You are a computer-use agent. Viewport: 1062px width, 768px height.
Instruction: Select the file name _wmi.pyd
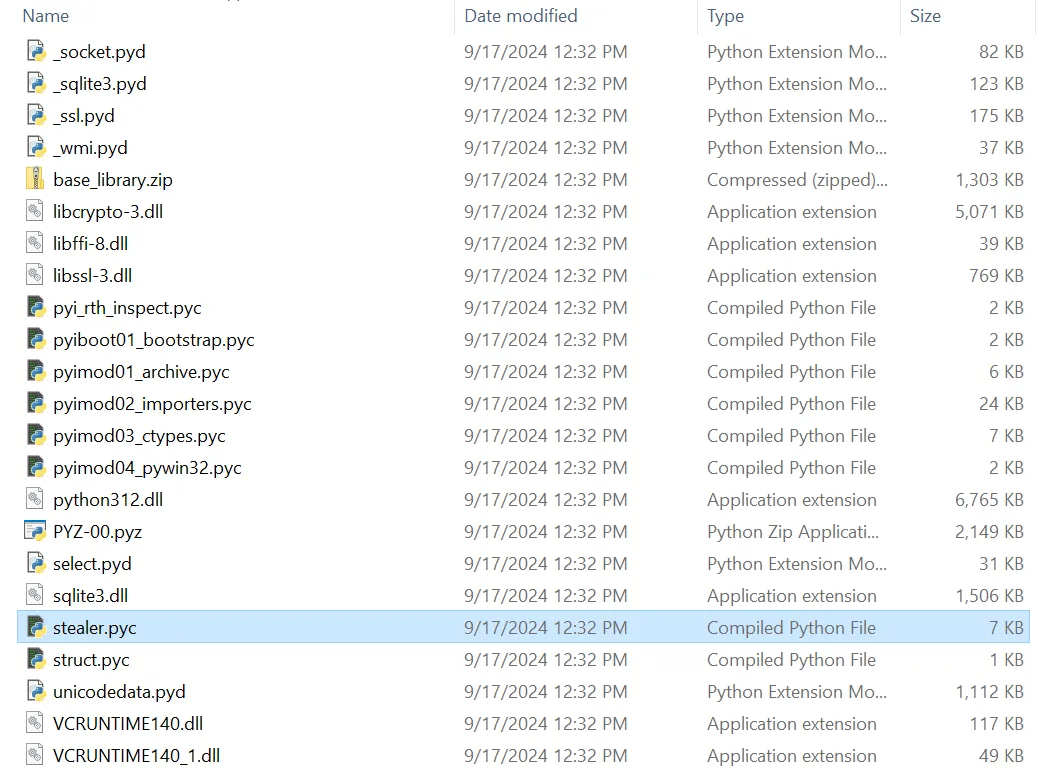90,148
